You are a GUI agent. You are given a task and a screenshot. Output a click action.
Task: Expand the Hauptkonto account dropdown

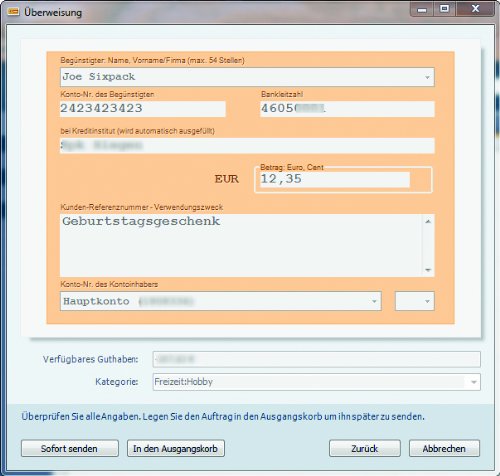[x=374, y=301]
